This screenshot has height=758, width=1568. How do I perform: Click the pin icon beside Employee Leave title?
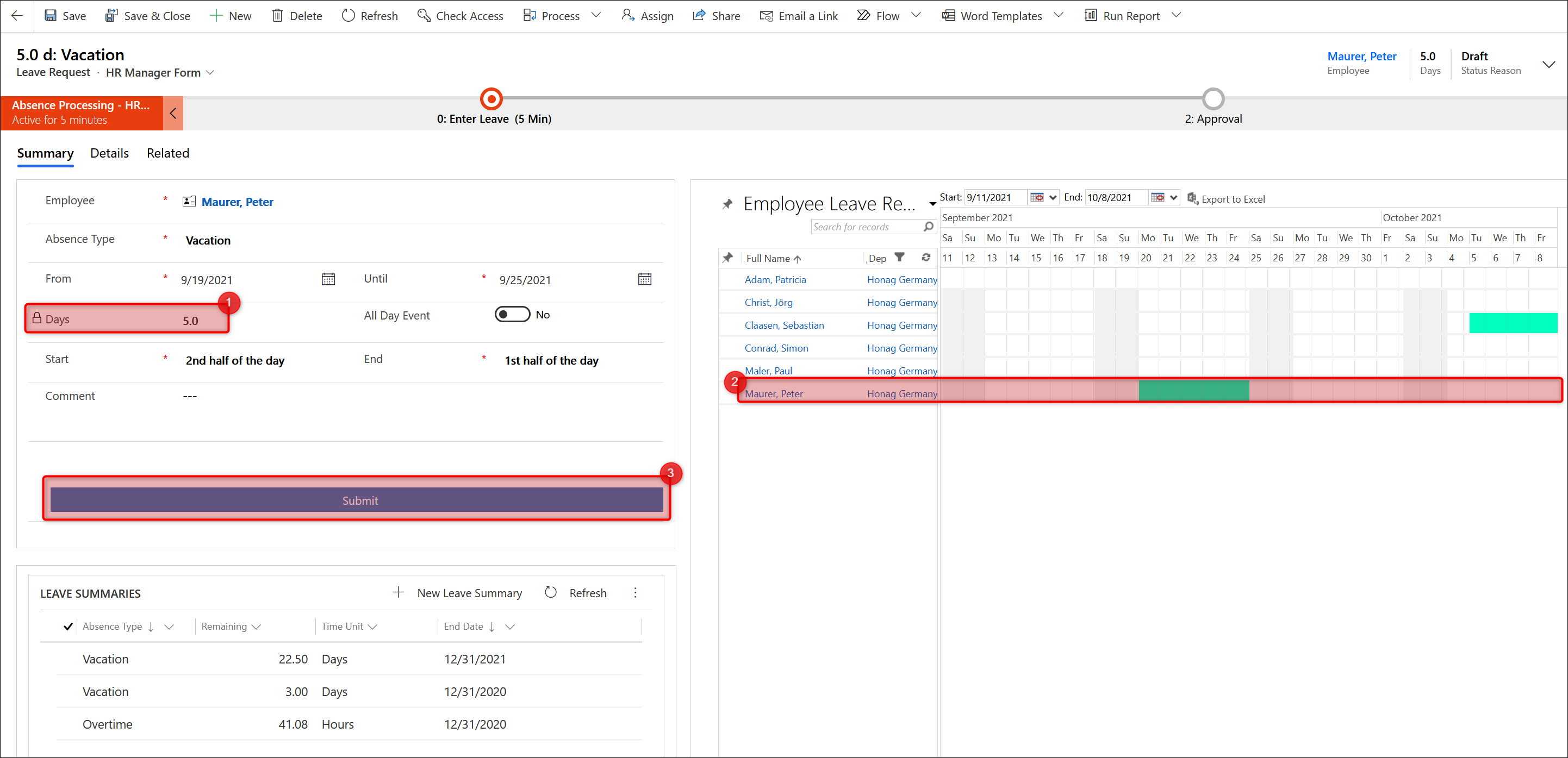coord(727,204)
